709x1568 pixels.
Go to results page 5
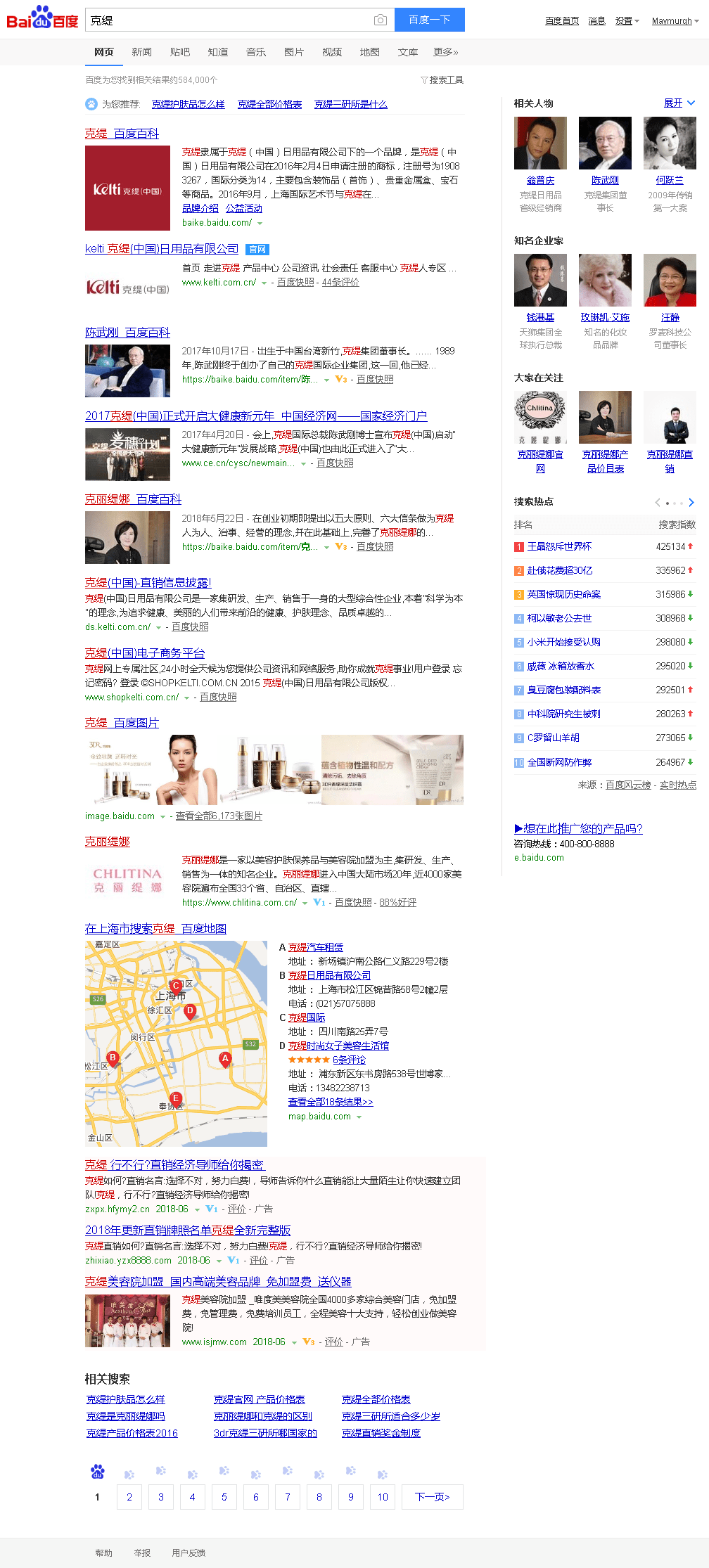coord(224,1497)
